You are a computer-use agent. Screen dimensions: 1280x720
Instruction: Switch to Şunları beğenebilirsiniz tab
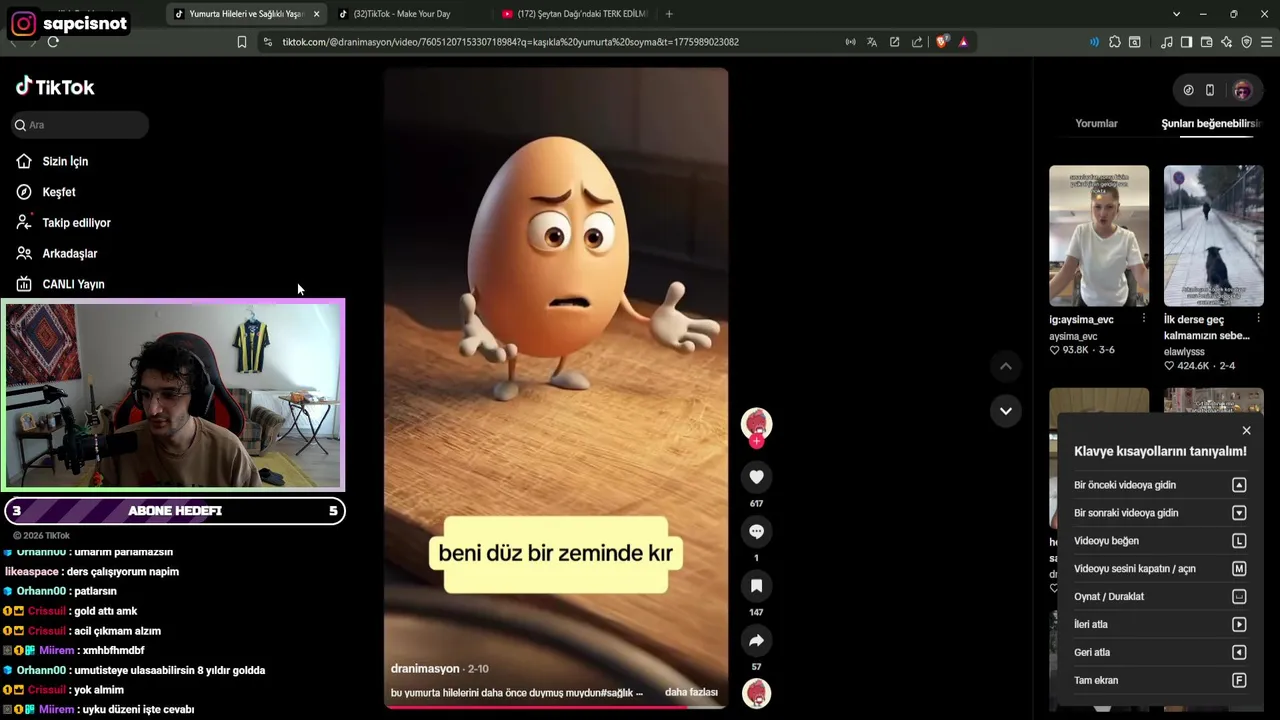click(1211, 123)
